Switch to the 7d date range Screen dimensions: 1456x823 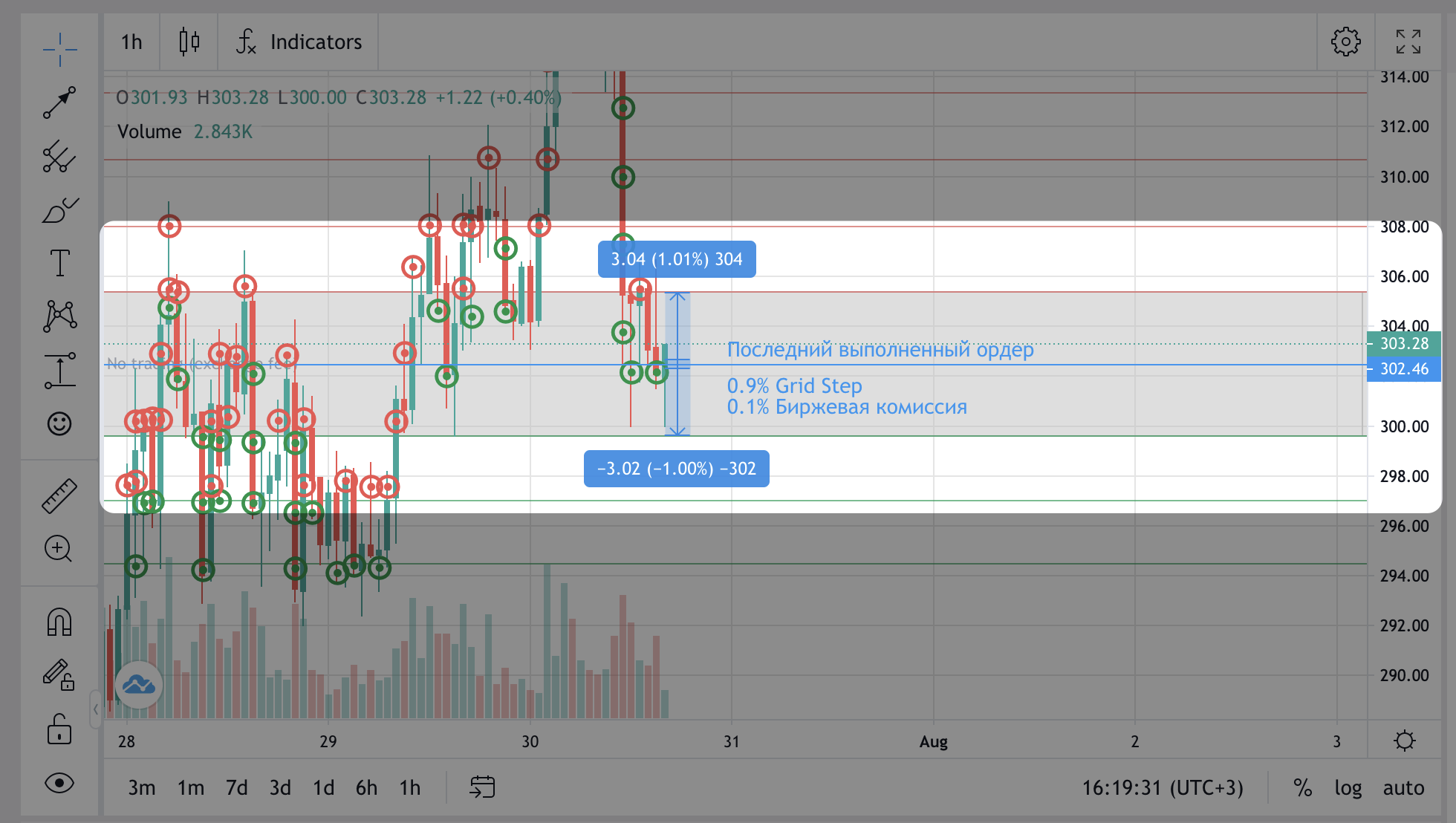click(236, 787)
